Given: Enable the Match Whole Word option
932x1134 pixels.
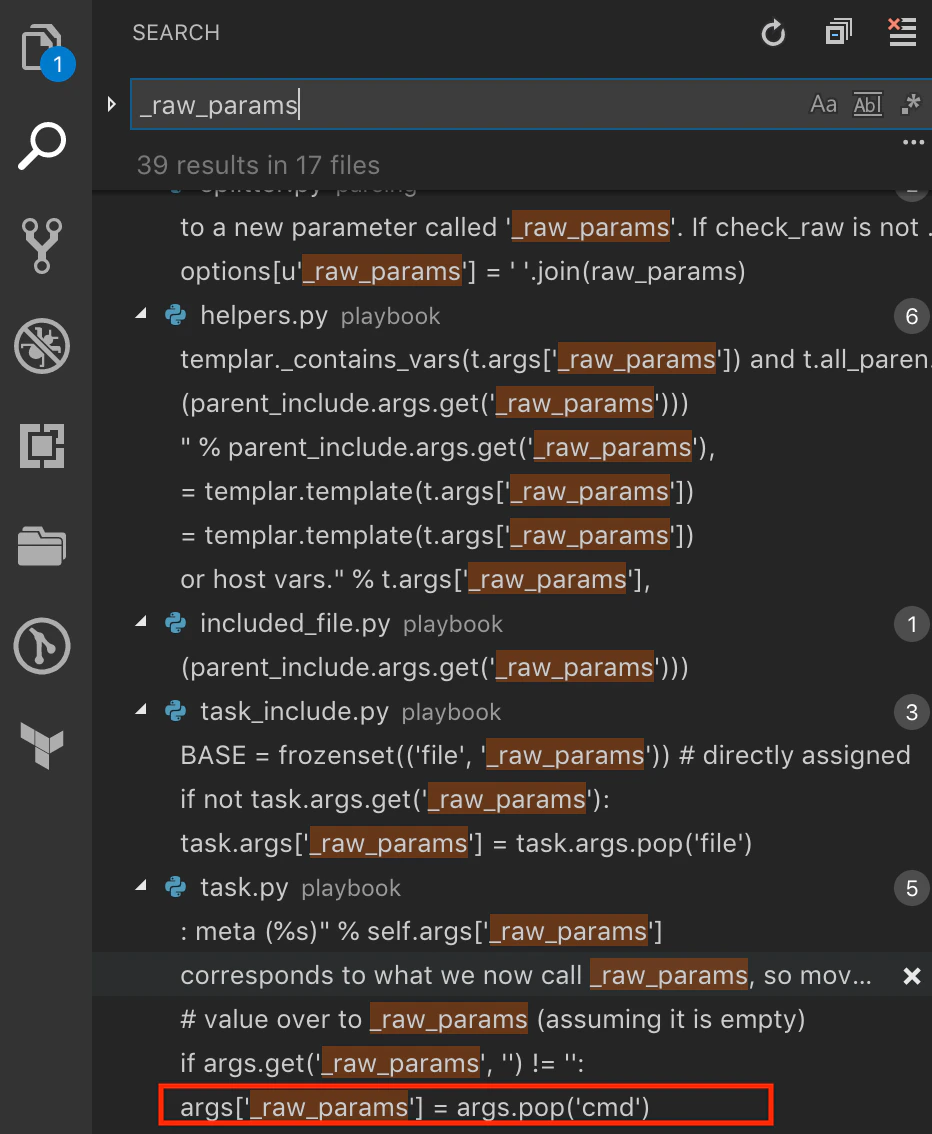Looking at the screenshot, I should point(867,104).
